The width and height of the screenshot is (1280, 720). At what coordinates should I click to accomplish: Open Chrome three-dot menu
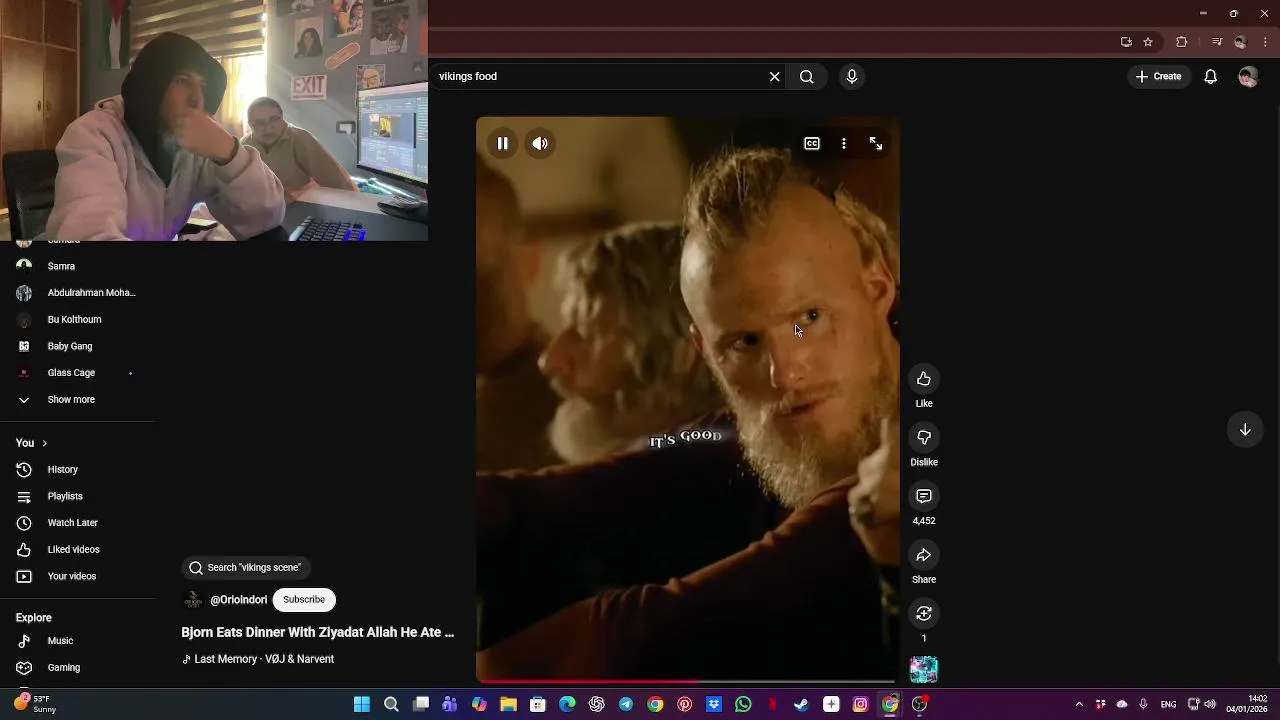[1266, 42]
